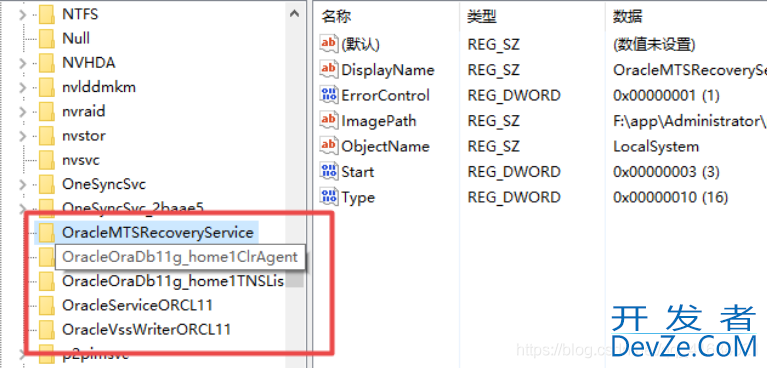This screenshot has height=368, width=767.
Task: Sort by the 类型 column header
Action: pos(482,17)
